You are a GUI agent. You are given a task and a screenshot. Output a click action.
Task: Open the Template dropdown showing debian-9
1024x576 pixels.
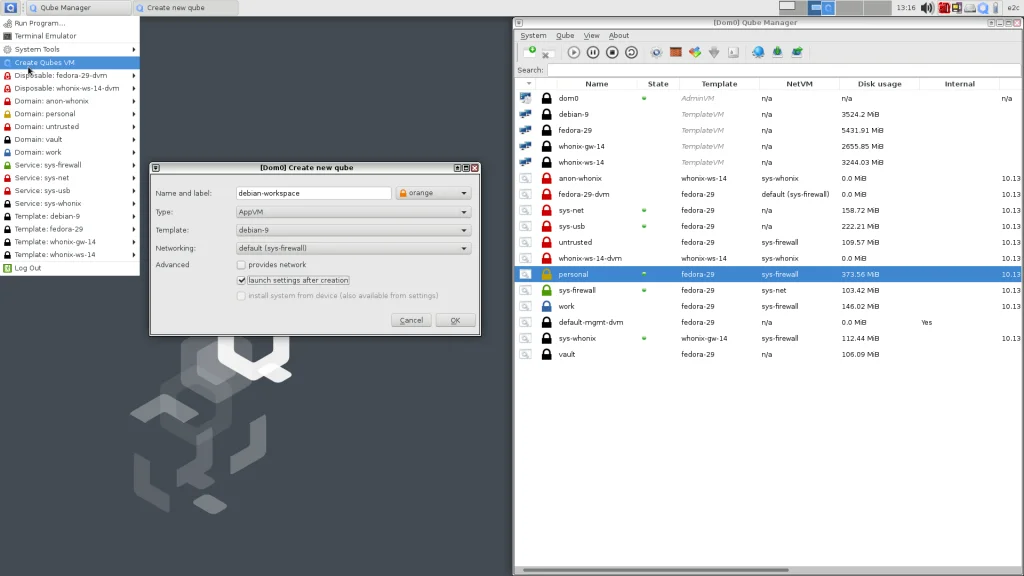(x=353, y=230)
